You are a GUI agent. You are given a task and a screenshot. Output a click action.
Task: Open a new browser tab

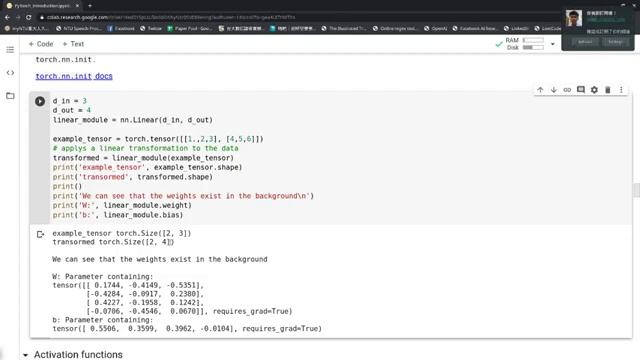coord(90,6)
